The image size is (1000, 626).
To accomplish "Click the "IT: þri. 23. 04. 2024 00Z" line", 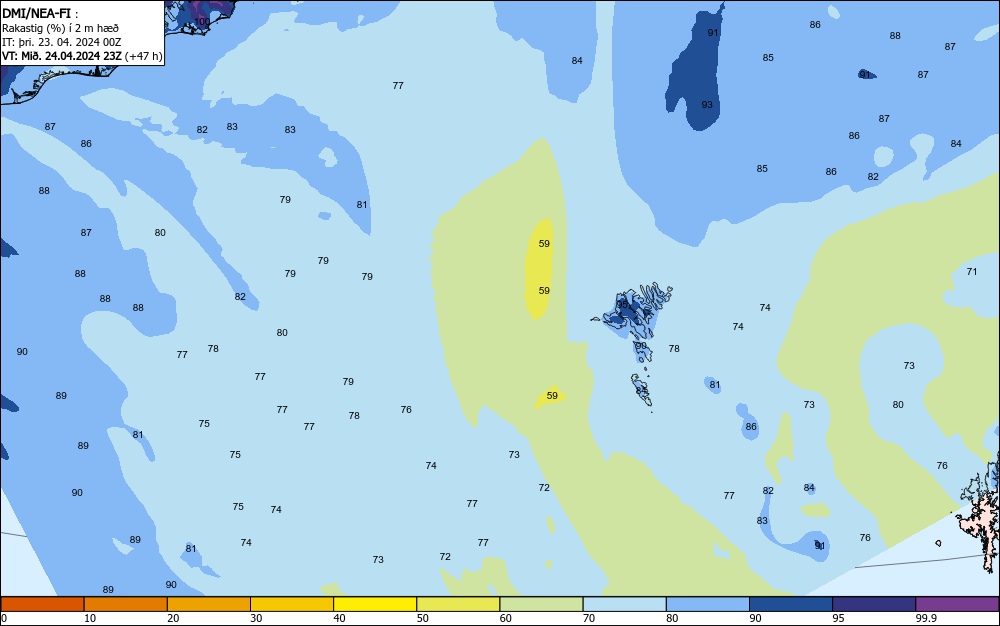I will coord(62,42).
